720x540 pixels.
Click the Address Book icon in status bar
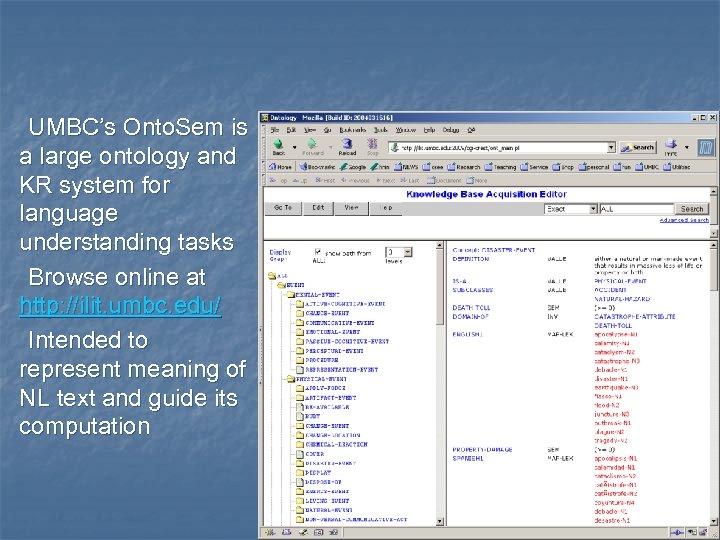coord(318,533)
